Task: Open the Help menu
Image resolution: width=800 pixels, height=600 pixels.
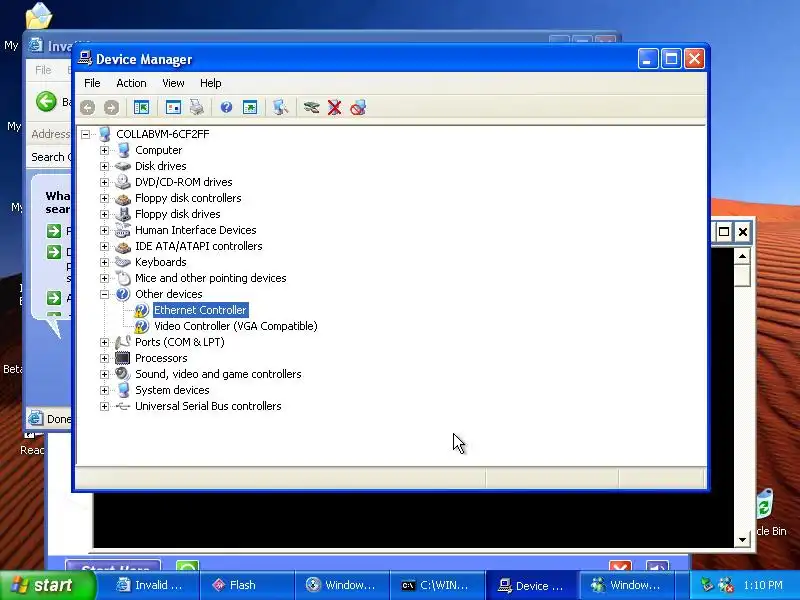Action: [210, 83]
